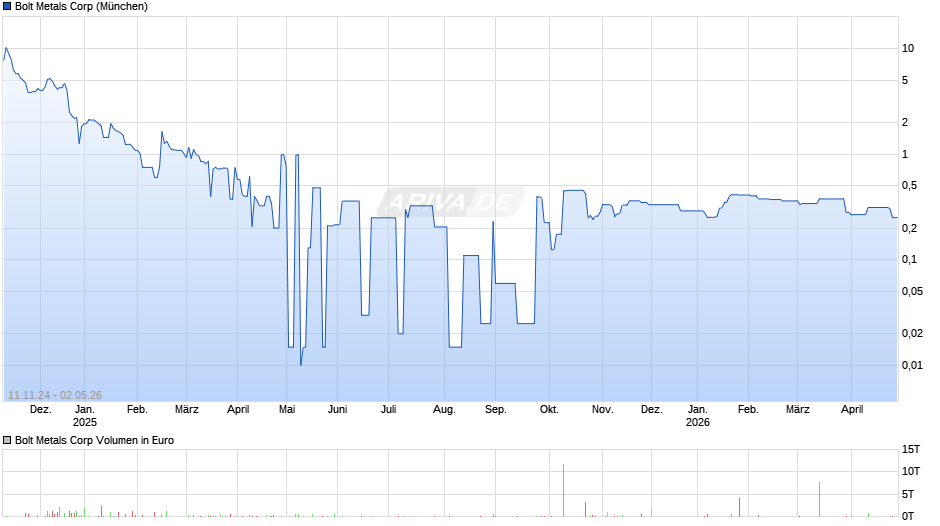Click the date range '11.11.24 - 02.05.26'
This screenshot has height=526, width=940.
[x=55, y=395]
